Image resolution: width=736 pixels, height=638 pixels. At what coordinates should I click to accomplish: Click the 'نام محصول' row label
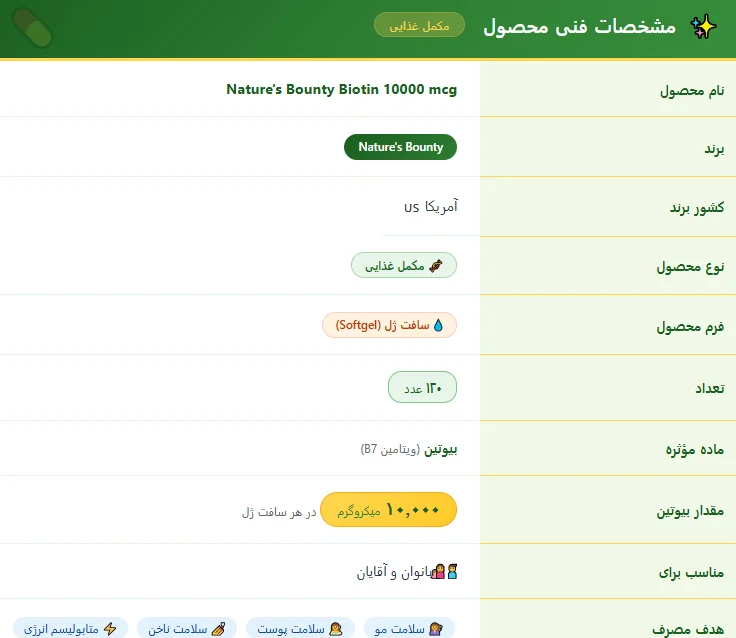coord(692,90)
